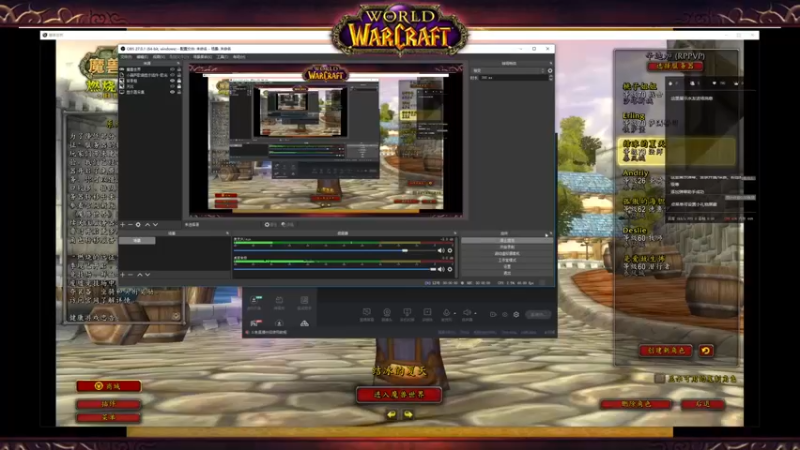Image resolution: width=800 pixels, height=450 pixels.
Task: Select the scene item in OBS Scenes panel
Action: tap(137, 240)
